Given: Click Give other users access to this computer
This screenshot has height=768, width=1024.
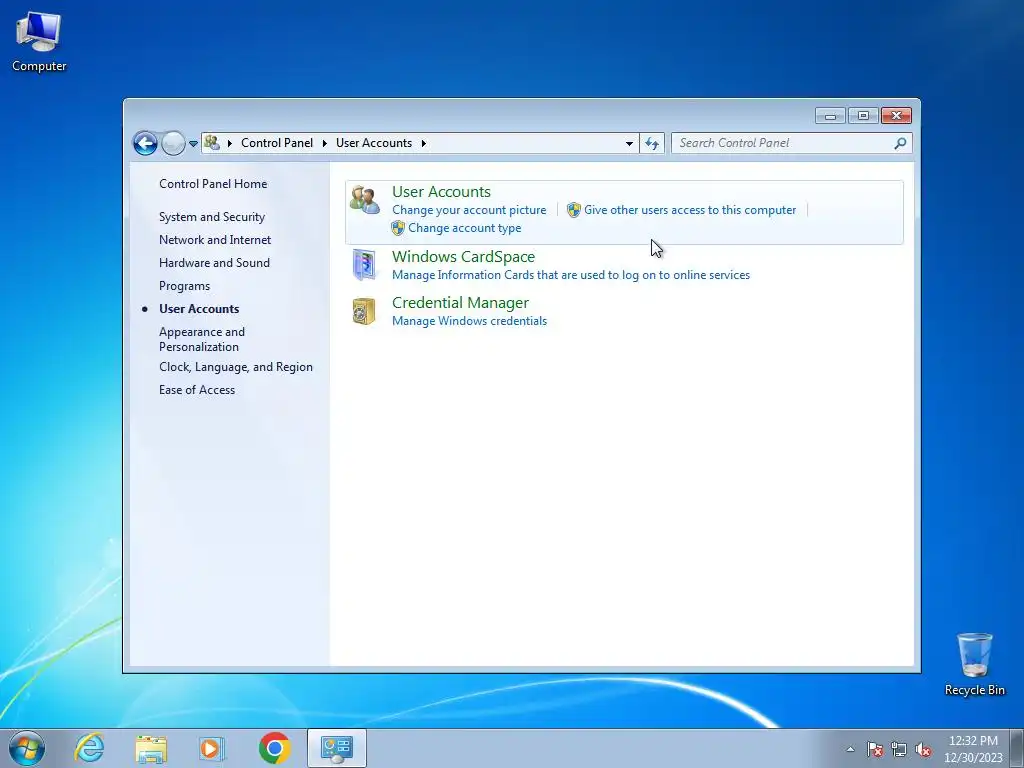Looking at the screenshot, I should 690,210.
